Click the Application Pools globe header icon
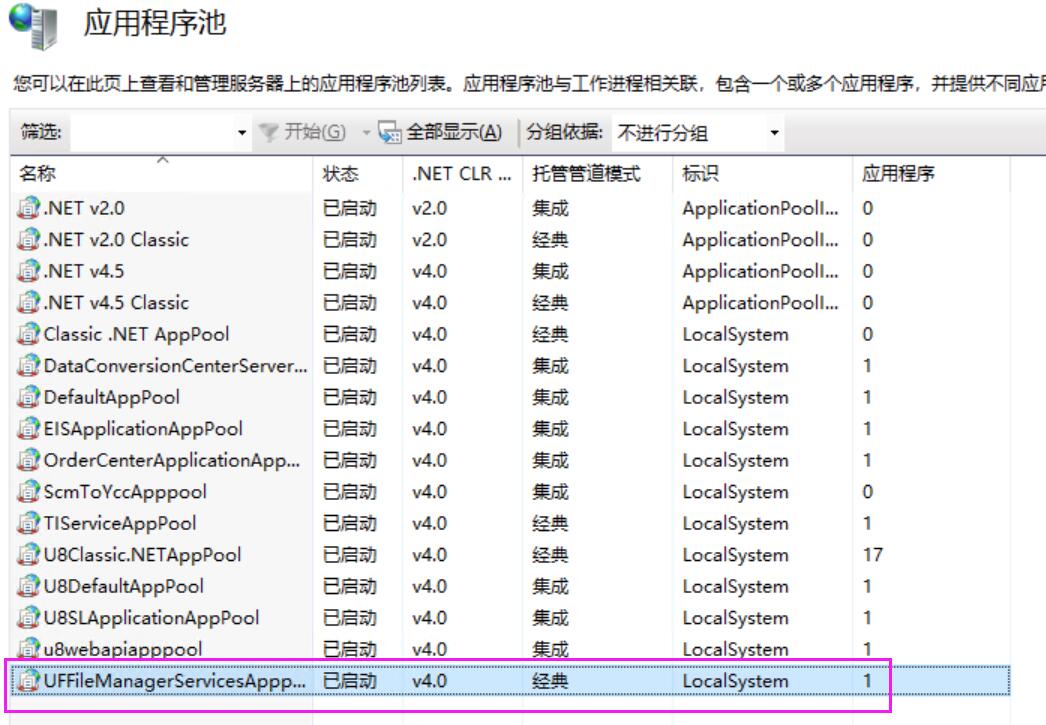1046x725 pixels. point(32,26)
